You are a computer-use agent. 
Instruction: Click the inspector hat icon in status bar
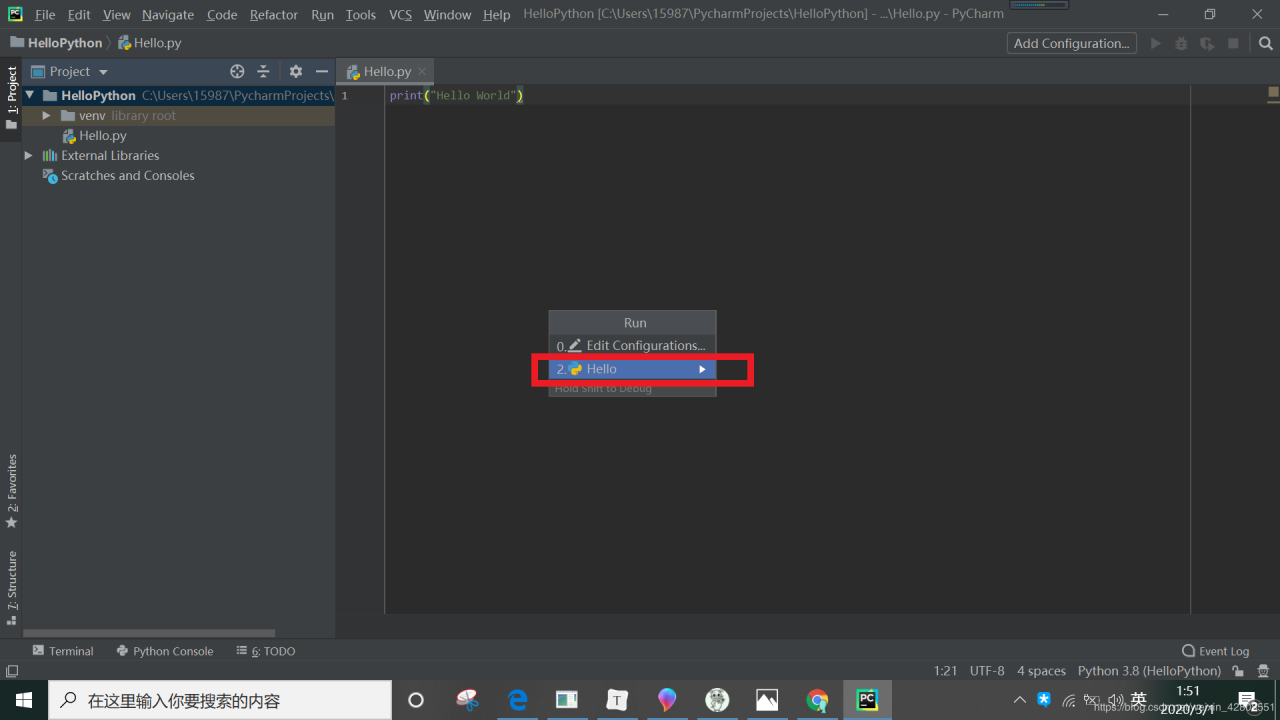tap(1264, 671)
